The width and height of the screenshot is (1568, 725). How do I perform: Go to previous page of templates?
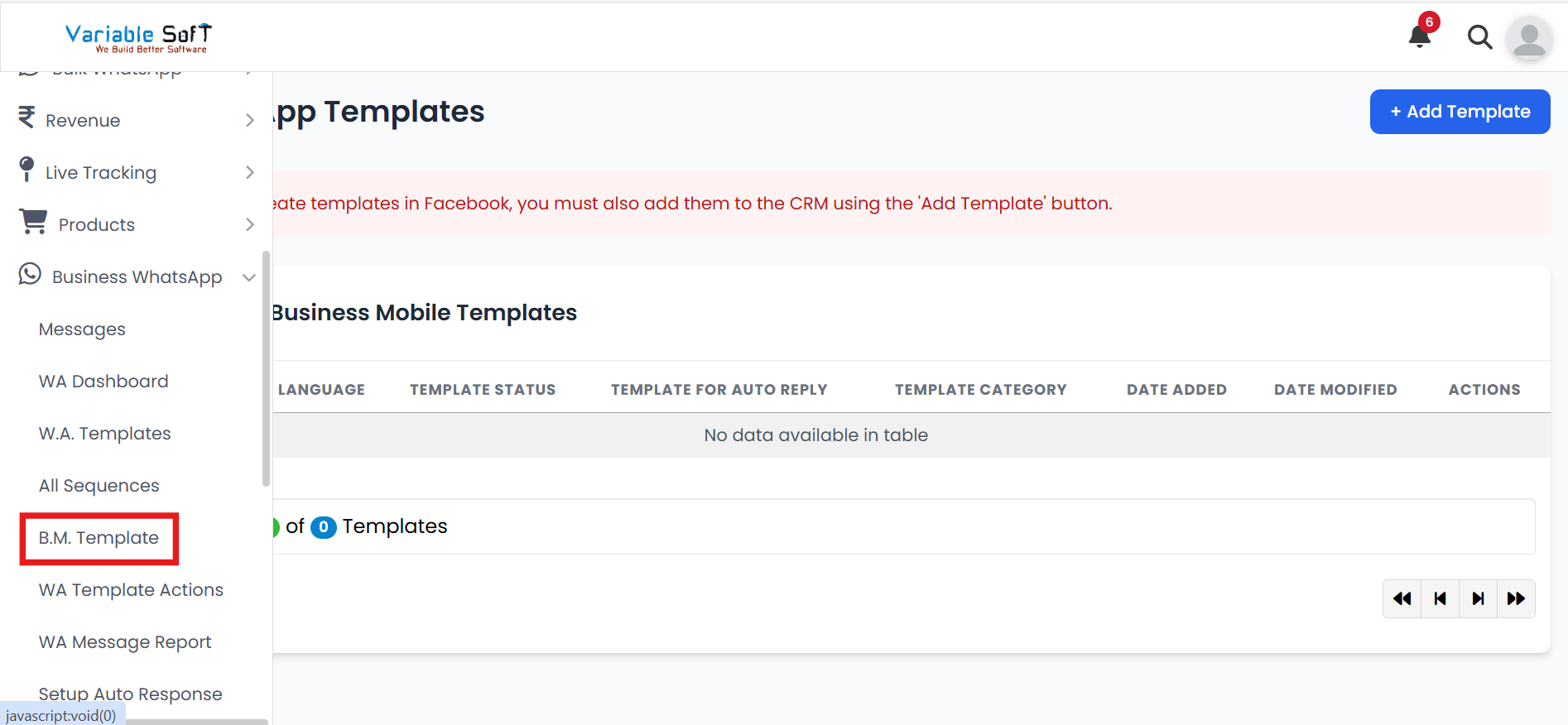tap(1440, 598)
